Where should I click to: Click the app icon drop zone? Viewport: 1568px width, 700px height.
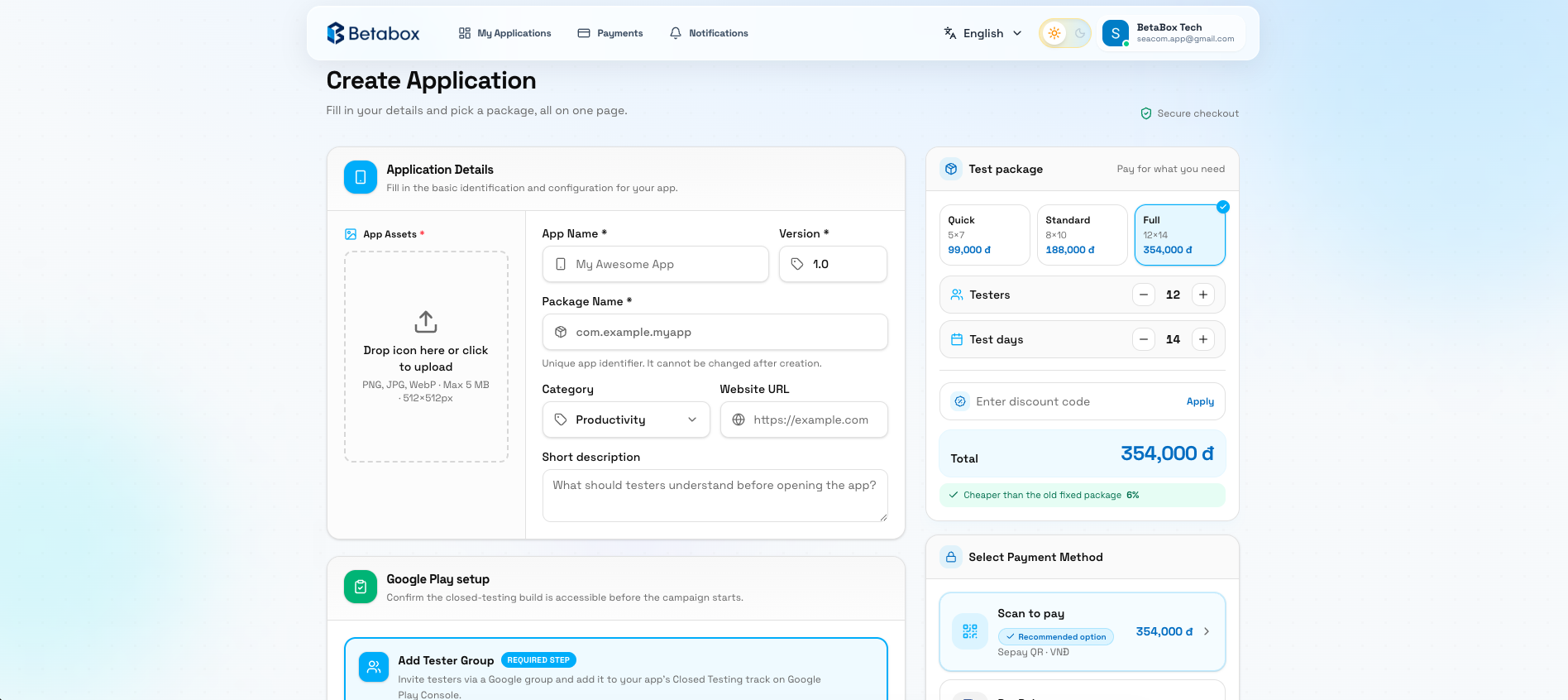(x=426, y=357)
